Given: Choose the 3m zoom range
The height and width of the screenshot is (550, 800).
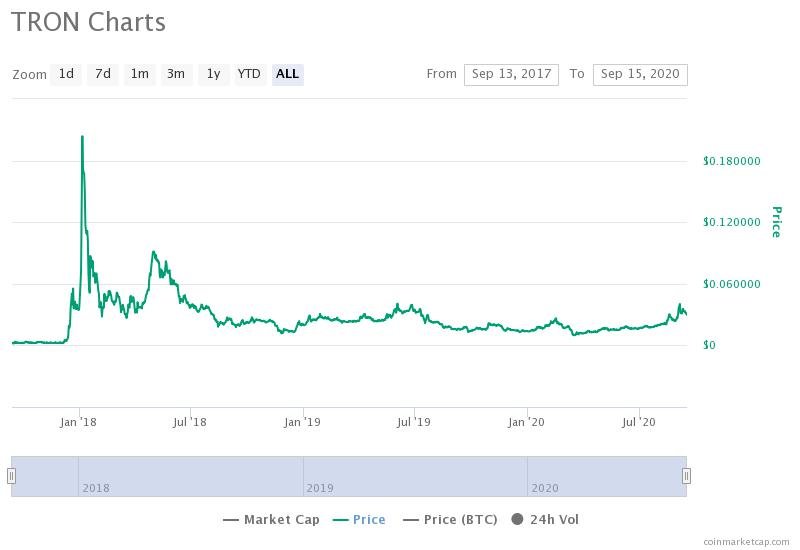Looking at the screenshot, I should pyautogui.click(x=176, y=74).
